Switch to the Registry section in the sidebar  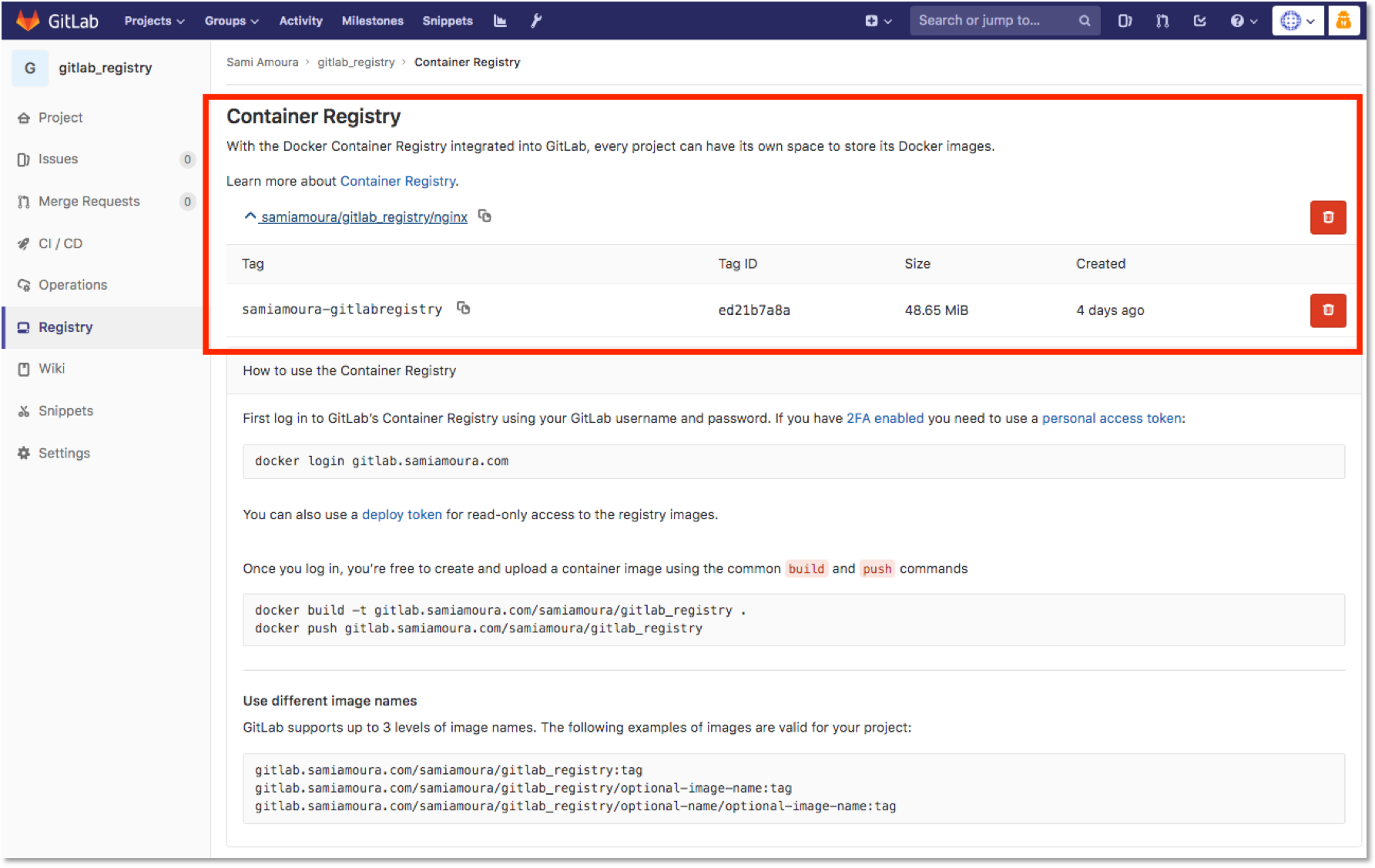pyautogui.click(x=64, y=327)
